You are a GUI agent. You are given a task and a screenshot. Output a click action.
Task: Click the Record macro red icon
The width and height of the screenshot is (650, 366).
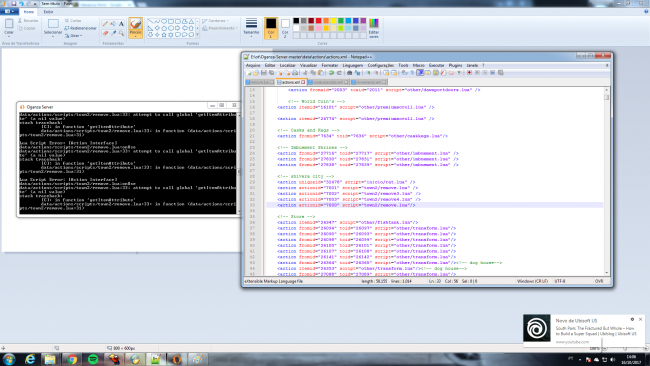[x=469, y=73]
